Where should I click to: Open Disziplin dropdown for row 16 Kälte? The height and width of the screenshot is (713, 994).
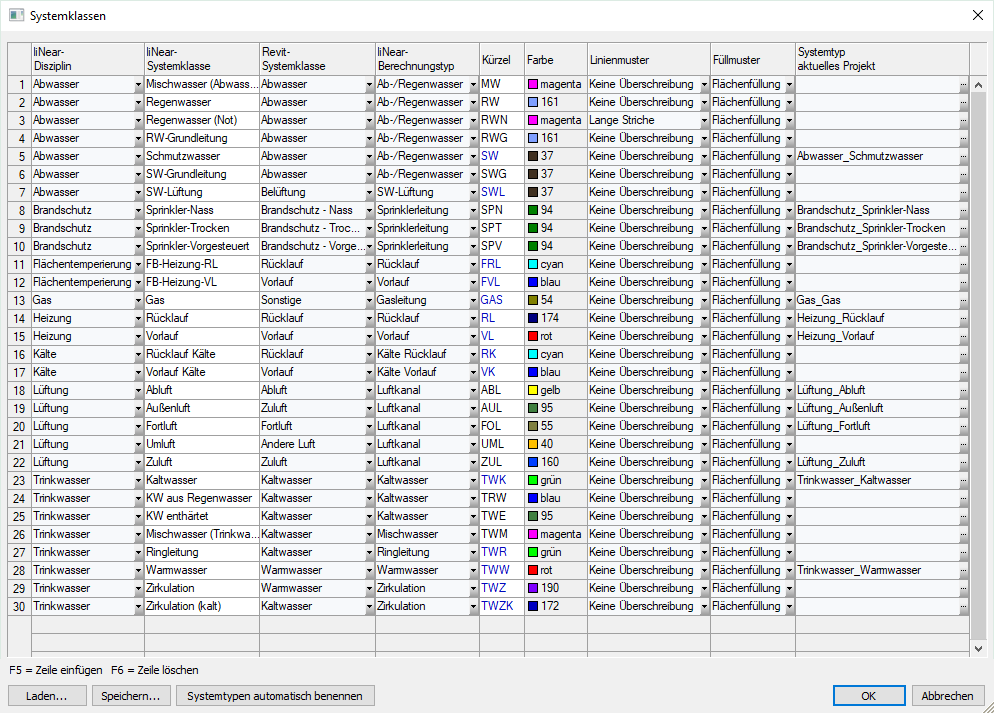pyautogui.click(x=138, y=354)
